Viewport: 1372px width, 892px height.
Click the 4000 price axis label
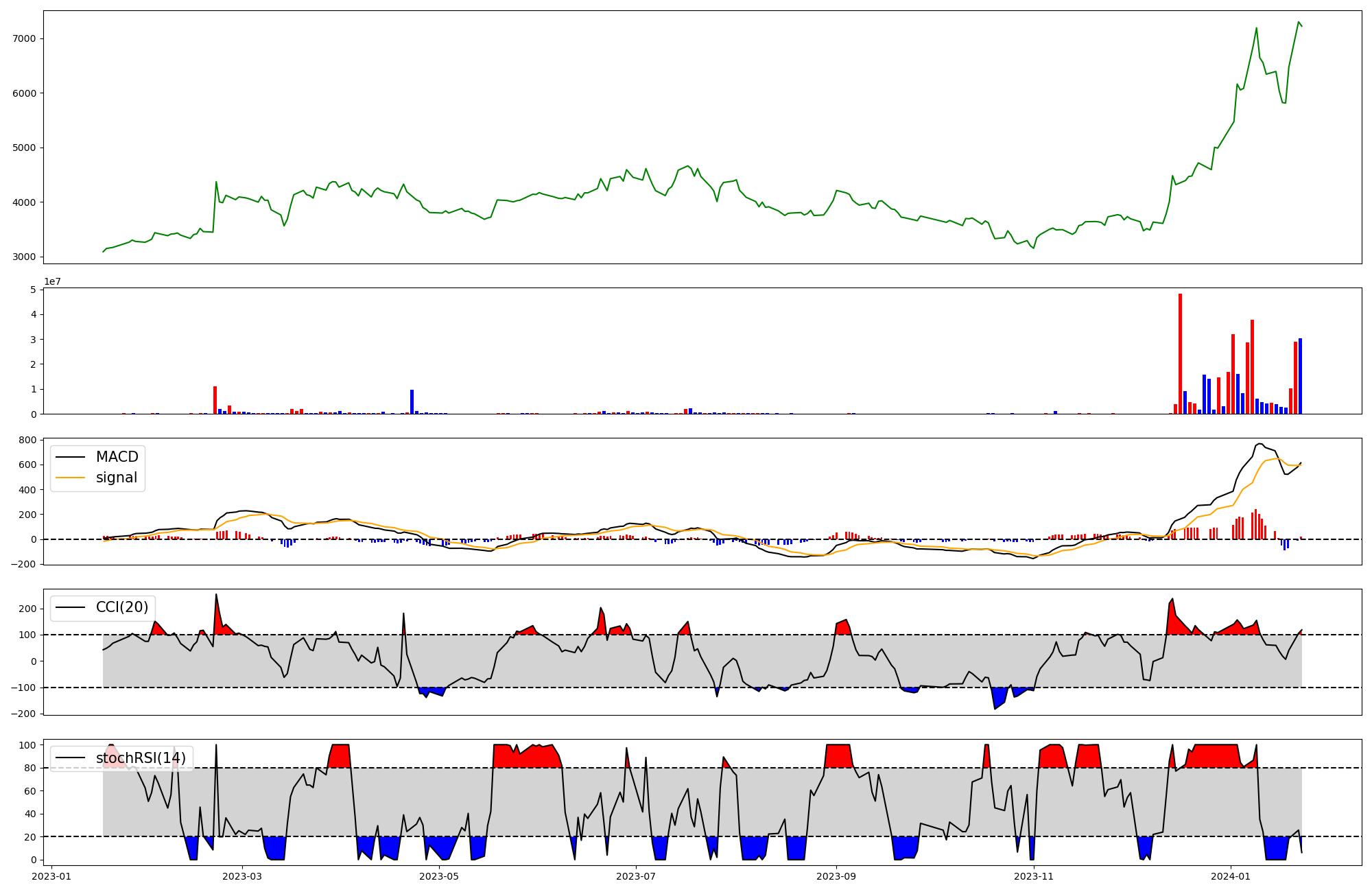click(24, 202)
